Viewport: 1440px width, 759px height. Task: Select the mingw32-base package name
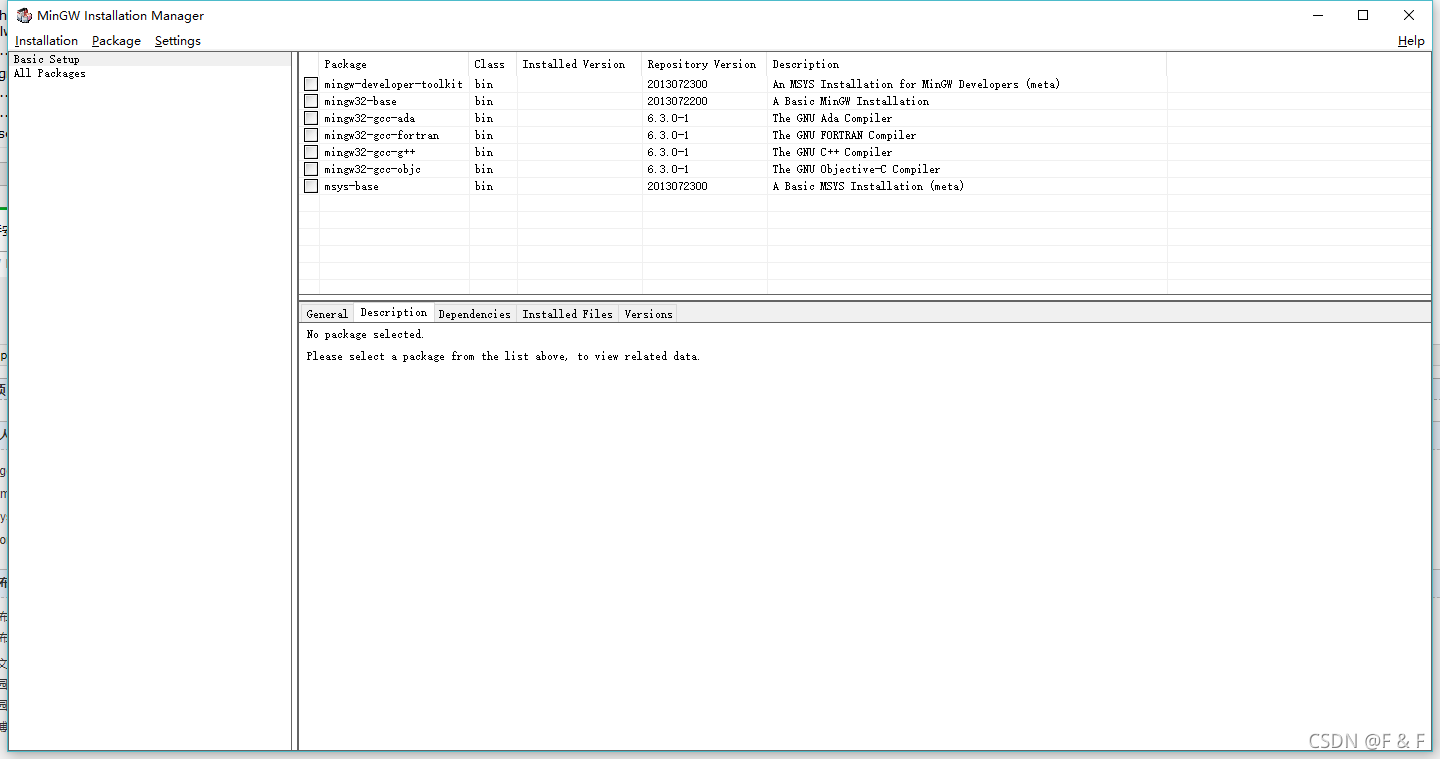(360, 101)
